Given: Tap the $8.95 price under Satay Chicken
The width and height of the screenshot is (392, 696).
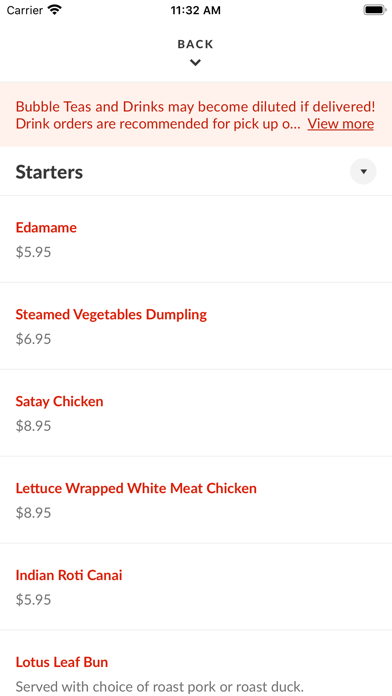Looking at the screenshot, I should click(33, 426).
